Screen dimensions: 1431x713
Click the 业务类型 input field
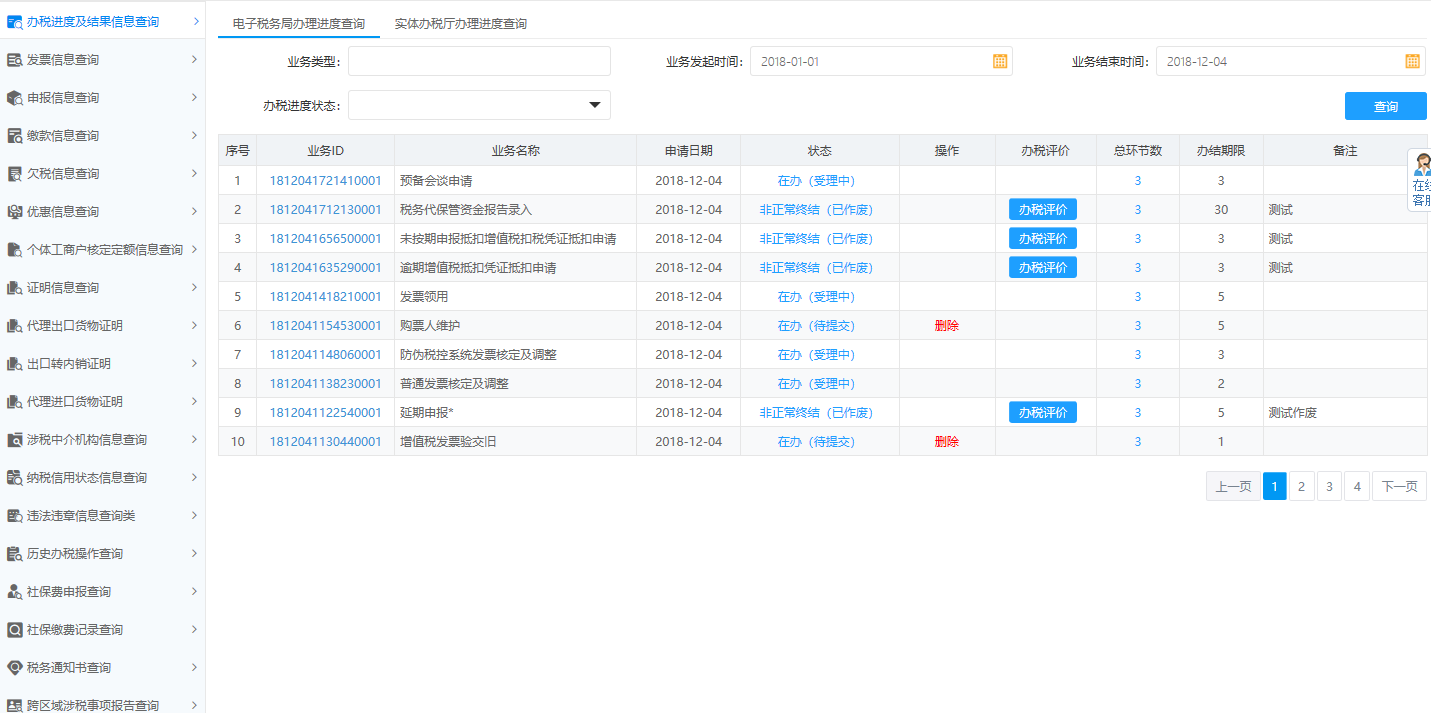(x=479, y=61)
